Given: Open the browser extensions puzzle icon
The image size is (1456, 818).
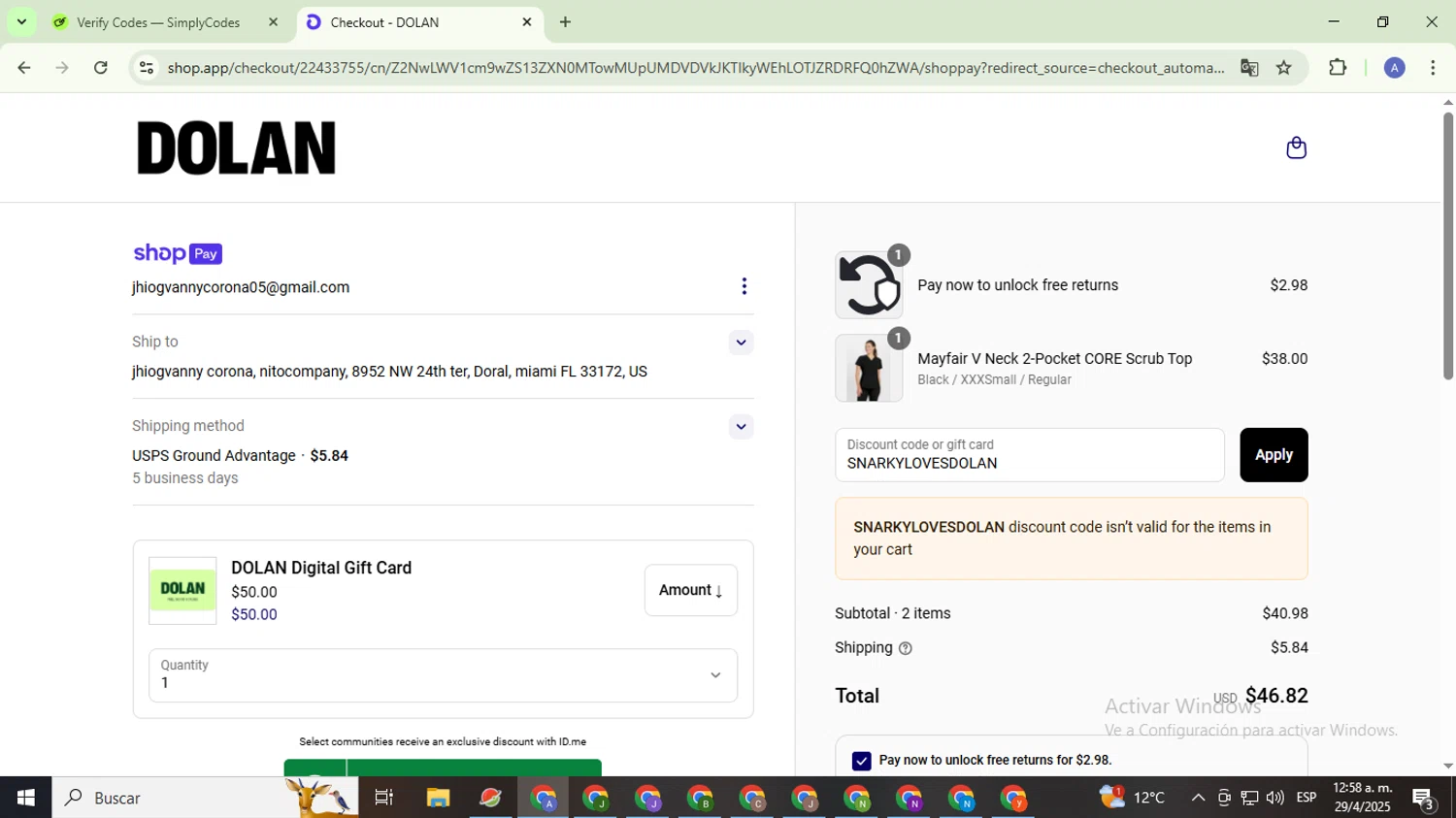Looking at the screenshot, I should pyautogui.click(x=1338, y=67).
